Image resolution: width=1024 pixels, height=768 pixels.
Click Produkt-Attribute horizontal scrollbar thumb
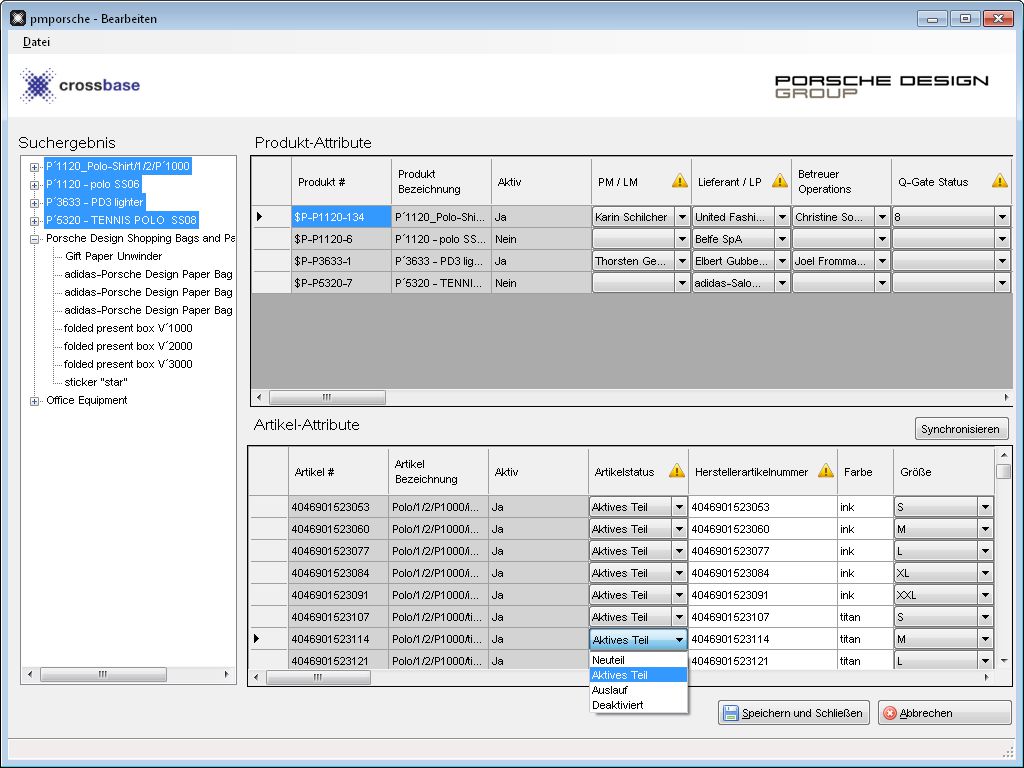[327, 397]
